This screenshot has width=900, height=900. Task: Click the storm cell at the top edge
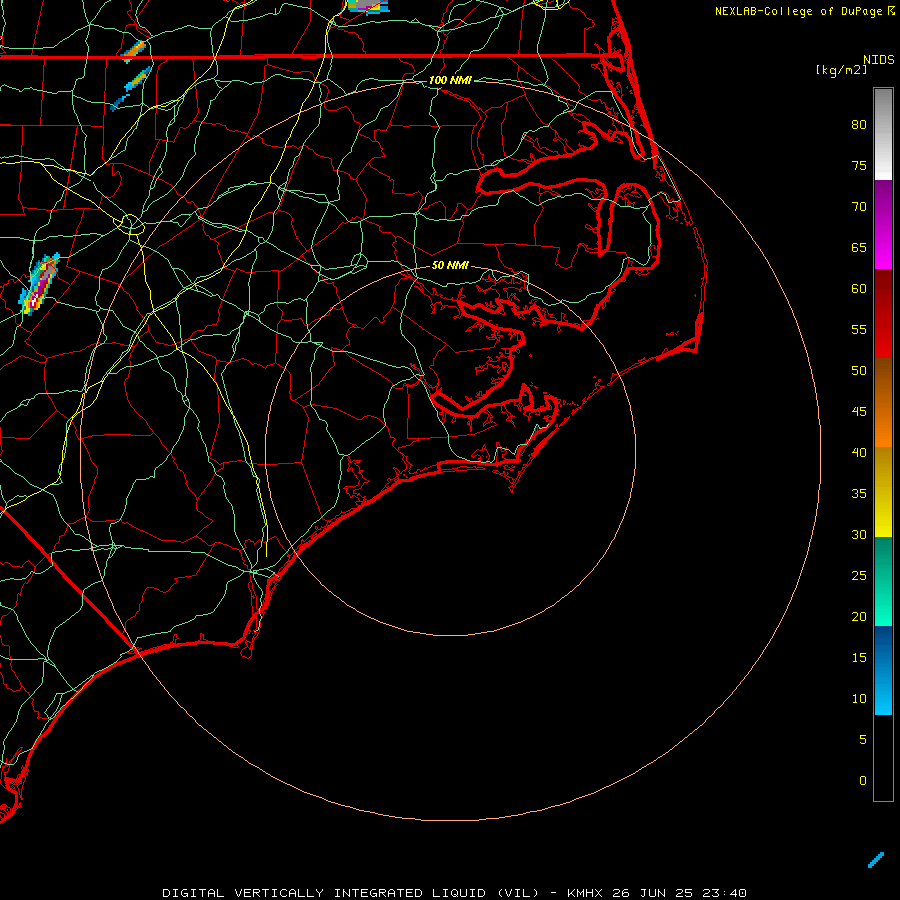(x=368, y=6)
